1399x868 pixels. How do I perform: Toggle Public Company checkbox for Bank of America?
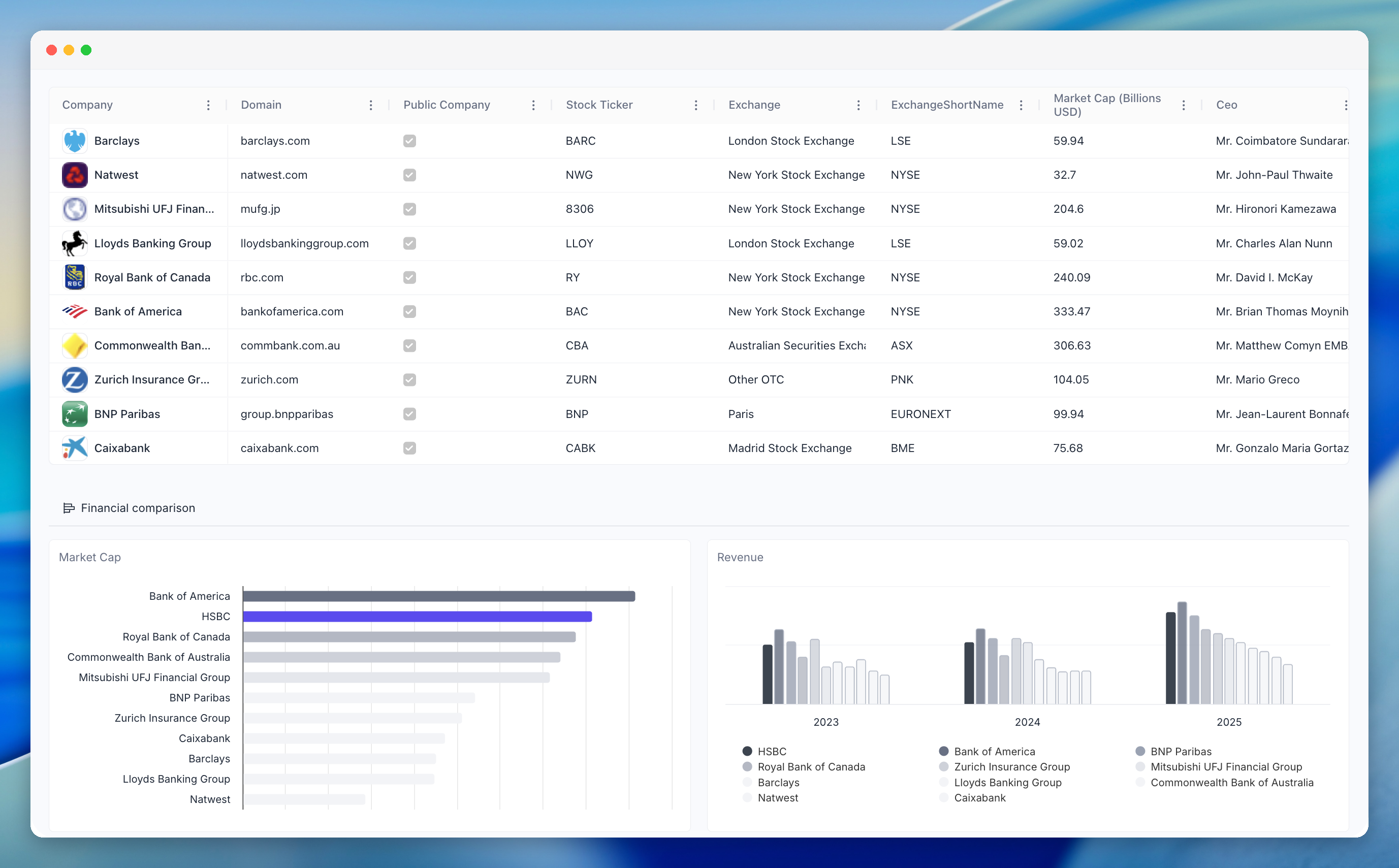409,312
